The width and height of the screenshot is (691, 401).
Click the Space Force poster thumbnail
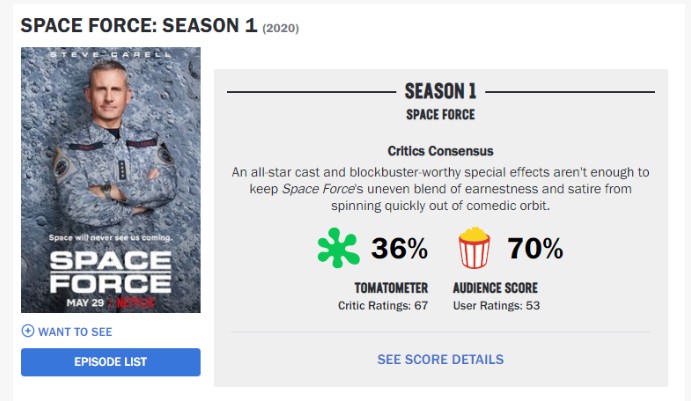point(111,180)
